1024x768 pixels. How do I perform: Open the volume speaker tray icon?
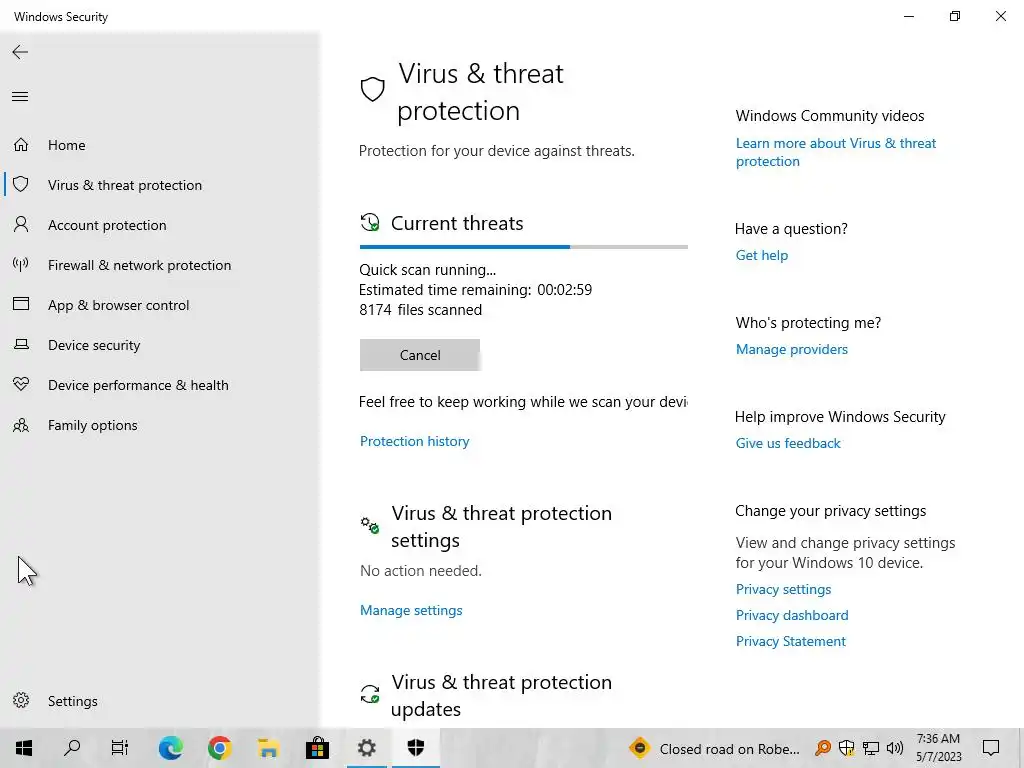pos(895,748)
